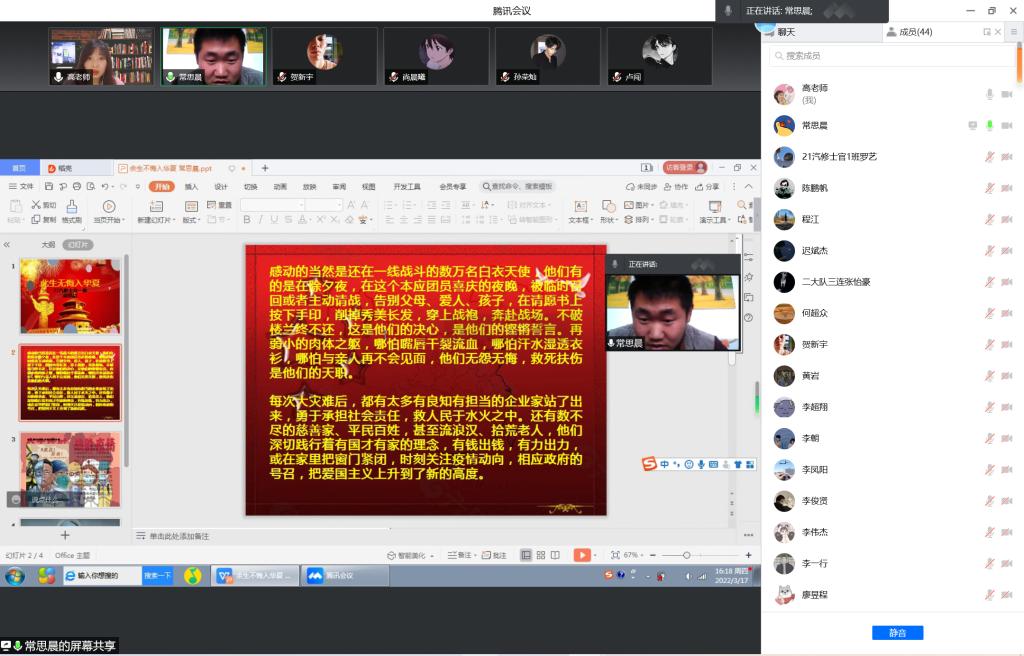Viewport: 1024px width, 656px height.
Task: Toggle bold formatting
Action: pyautogui.click(x=247, y=218)
